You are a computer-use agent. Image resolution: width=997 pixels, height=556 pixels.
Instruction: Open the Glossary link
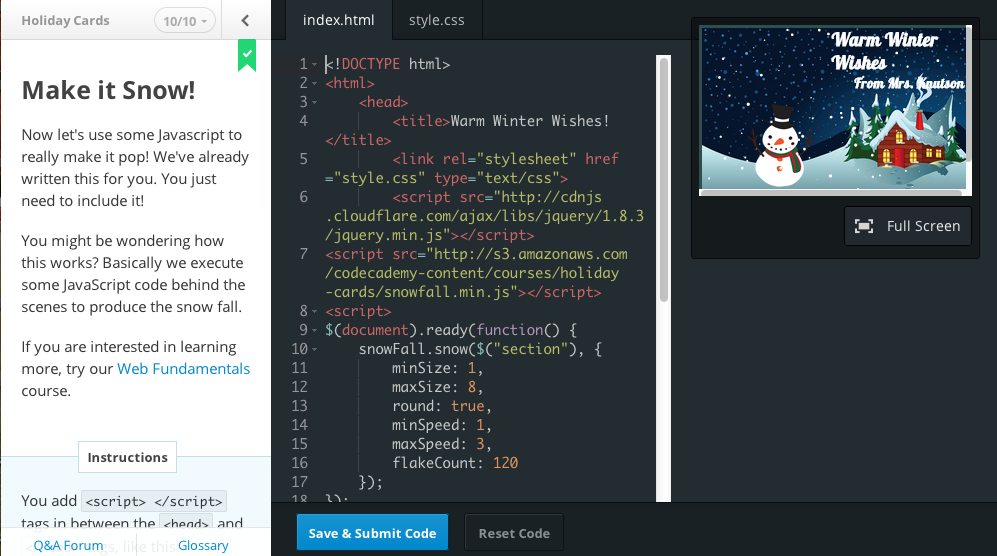203,546
